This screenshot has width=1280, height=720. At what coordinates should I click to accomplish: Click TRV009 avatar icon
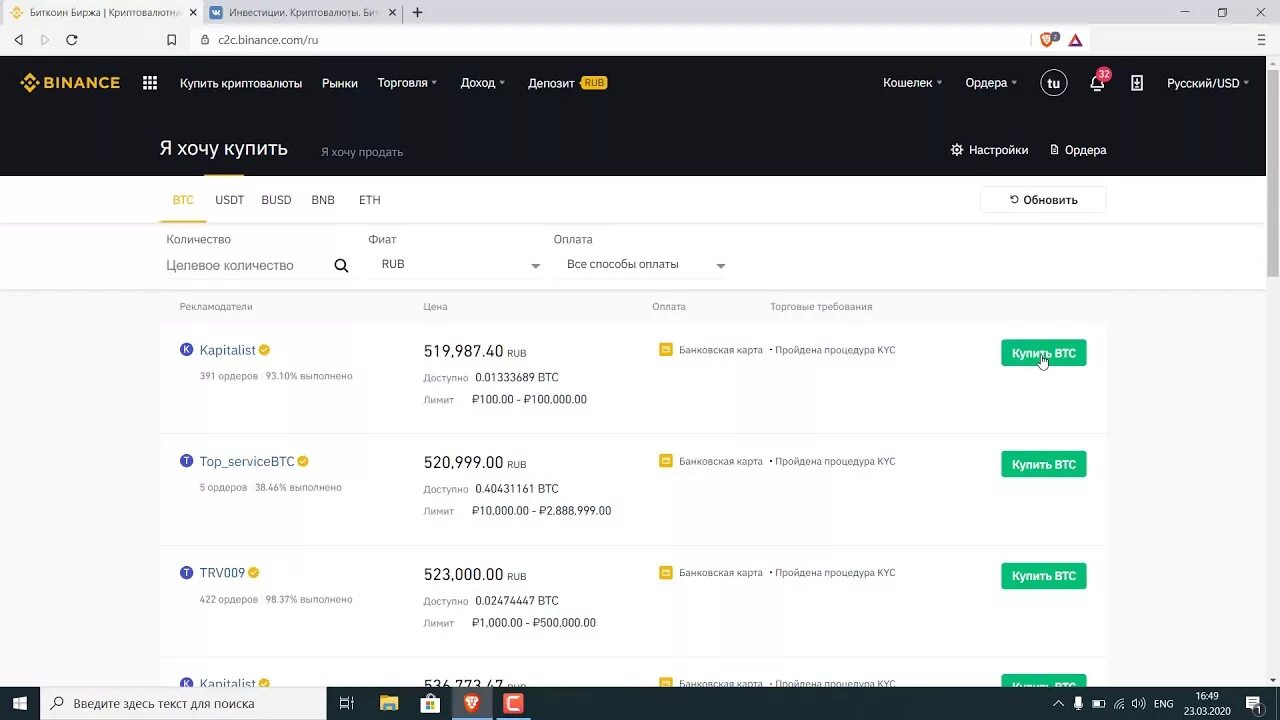click(x=186, y=573)
